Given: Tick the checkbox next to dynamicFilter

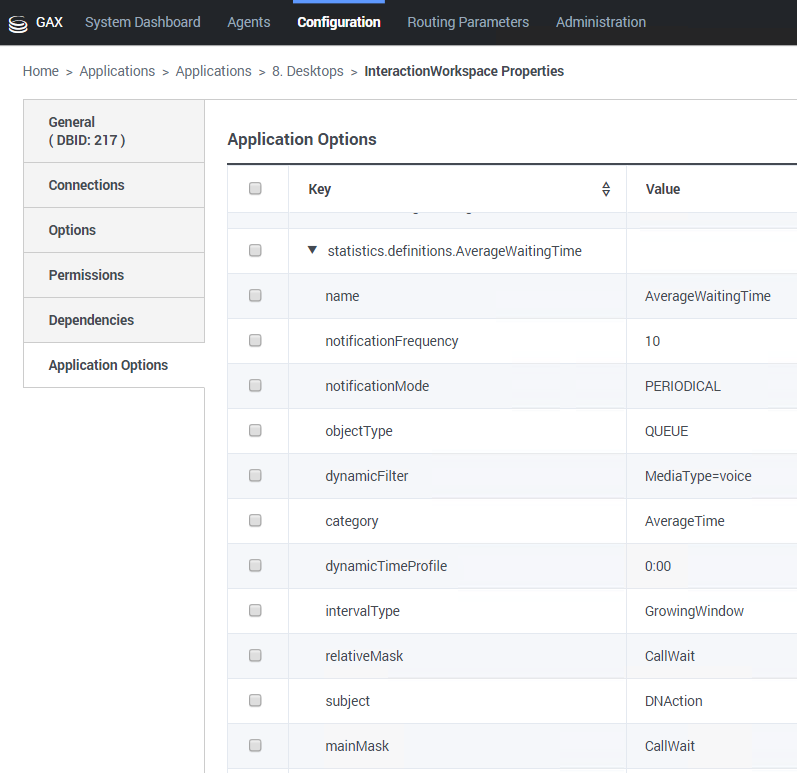Looking at the screenshot, I should 255,476.
